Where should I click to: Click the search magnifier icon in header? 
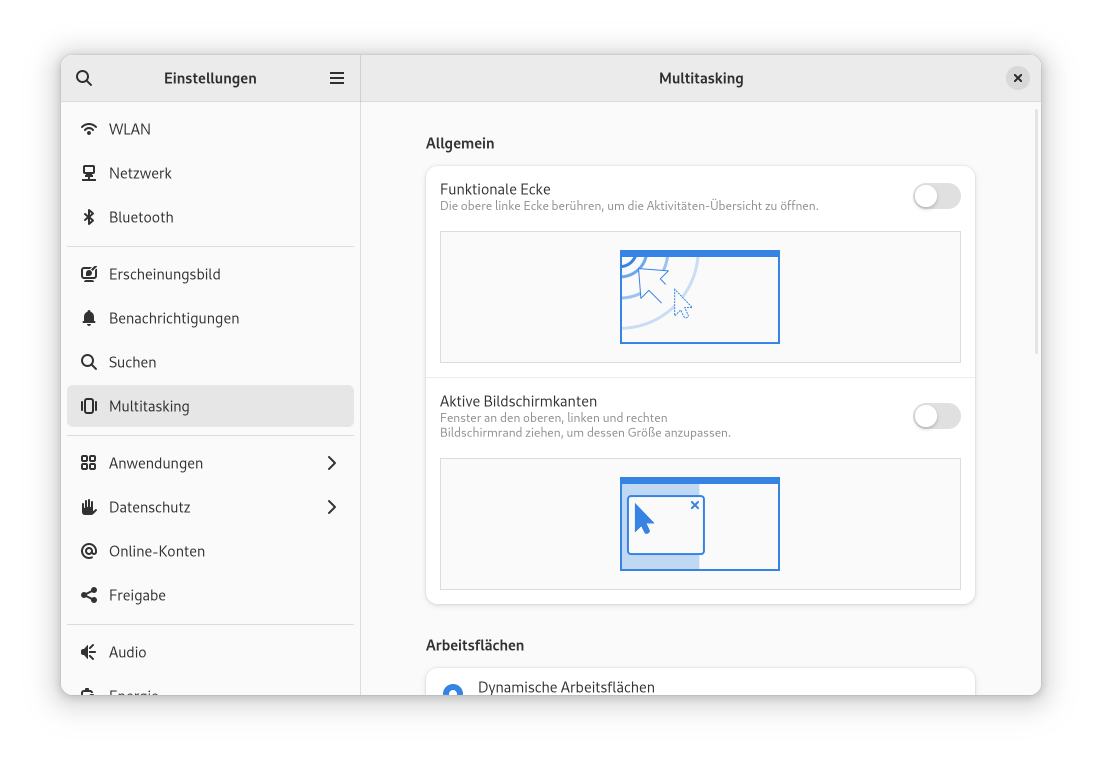84,78
